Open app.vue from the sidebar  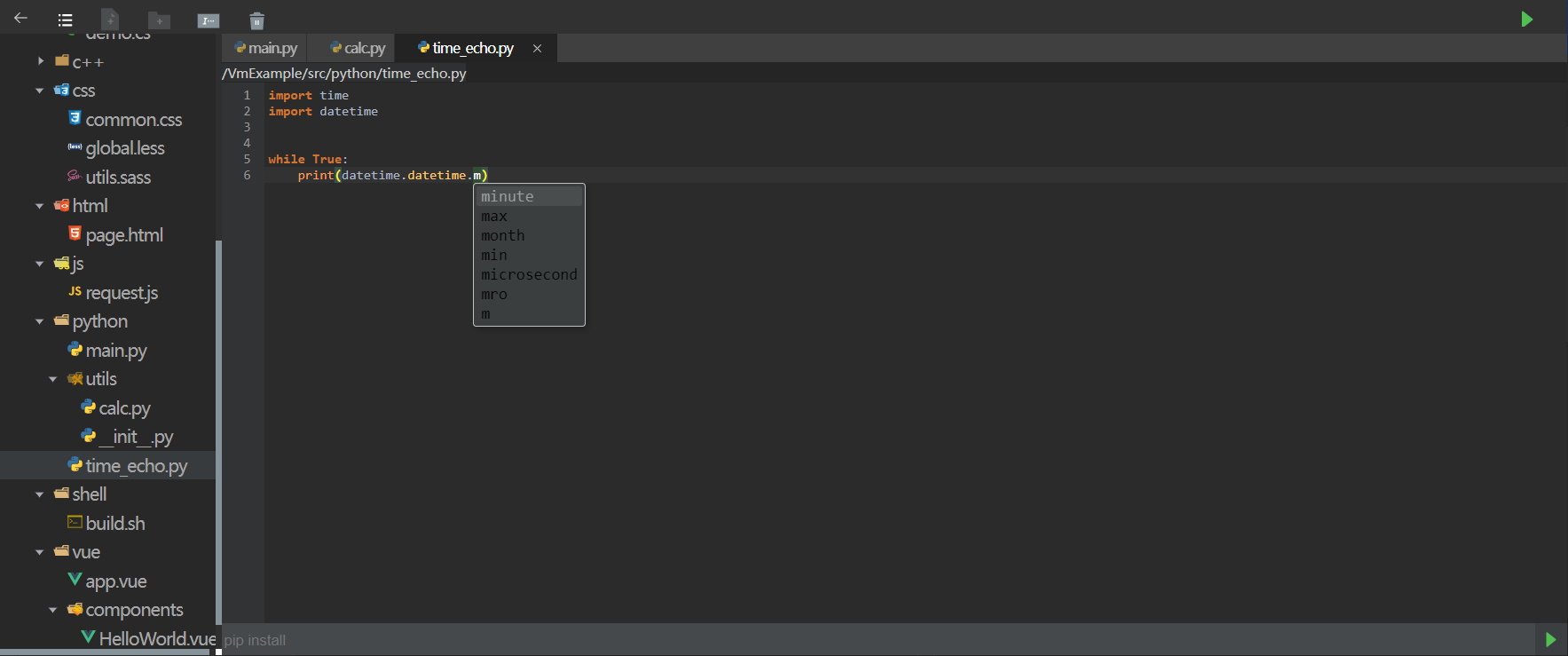point(115,581)
